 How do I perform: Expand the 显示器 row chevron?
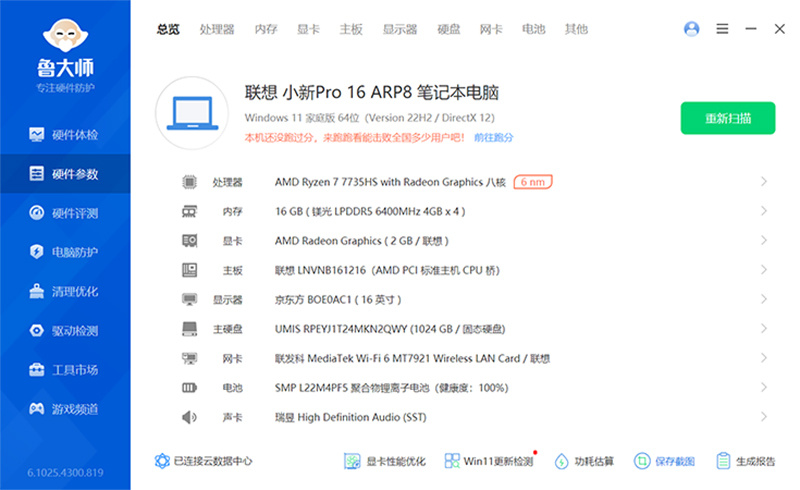click(764, 299)
